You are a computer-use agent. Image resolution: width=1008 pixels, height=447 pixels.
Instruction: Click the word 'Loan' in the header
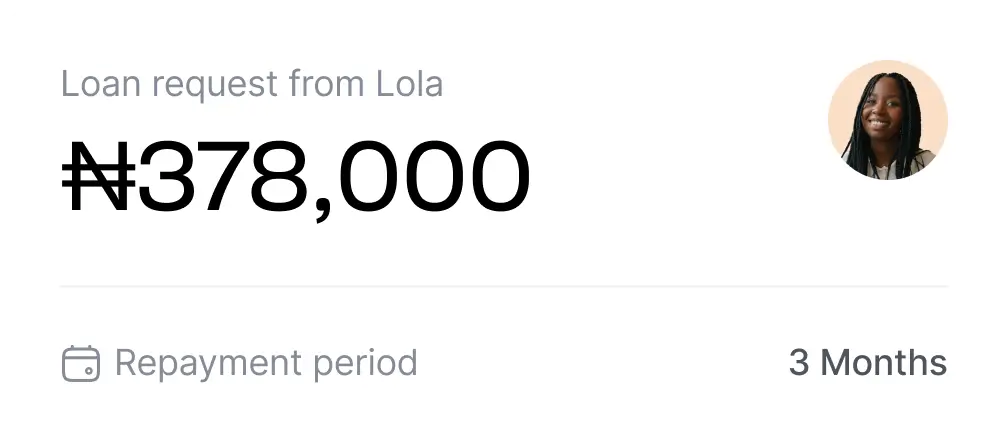(x=101, y=84)
